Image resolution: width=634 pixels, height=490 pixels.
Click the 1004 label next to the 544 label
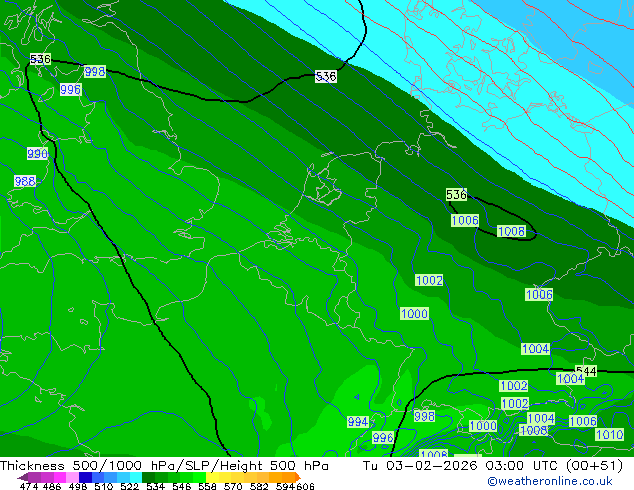pos(570,379)
